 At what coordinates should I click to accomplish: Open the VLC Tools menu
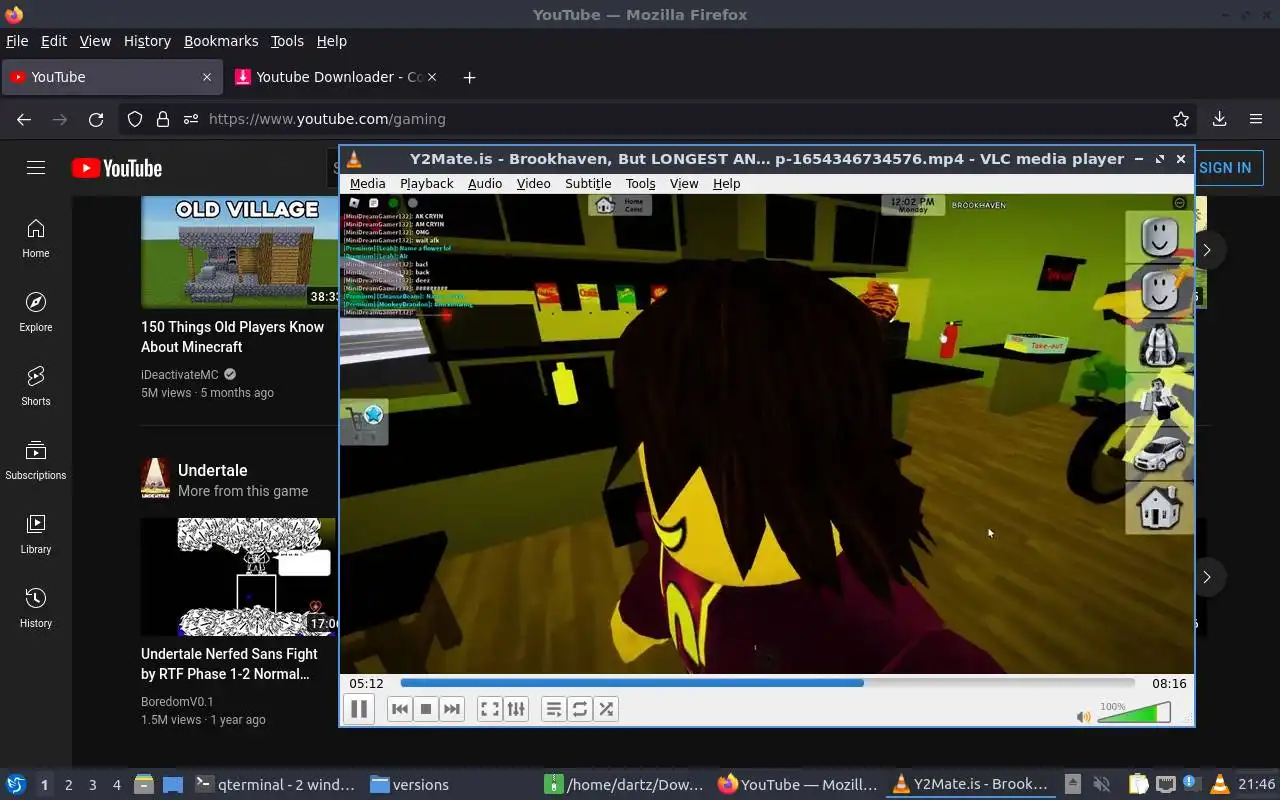[x=641, y=184]
